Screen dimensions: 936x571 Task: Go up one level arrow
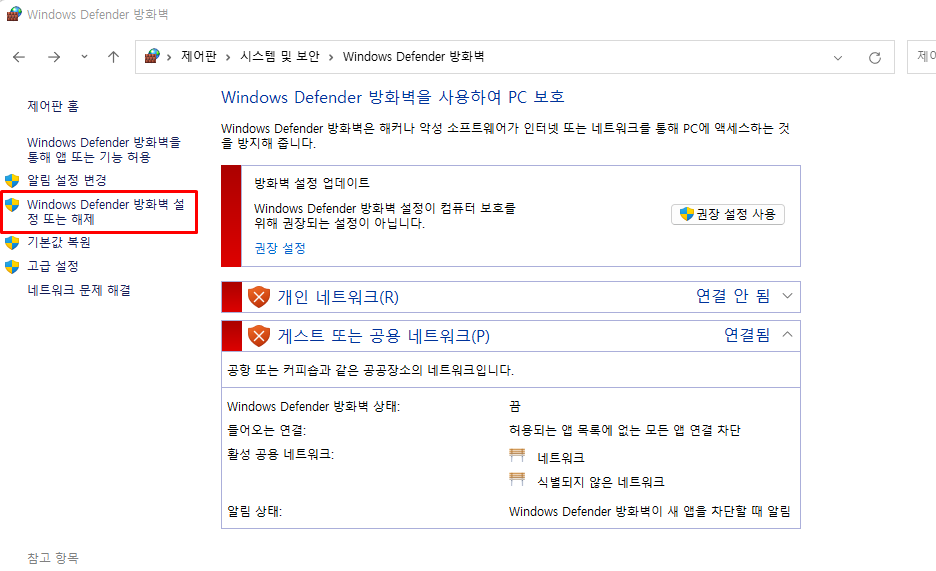[x=113, y=57]
